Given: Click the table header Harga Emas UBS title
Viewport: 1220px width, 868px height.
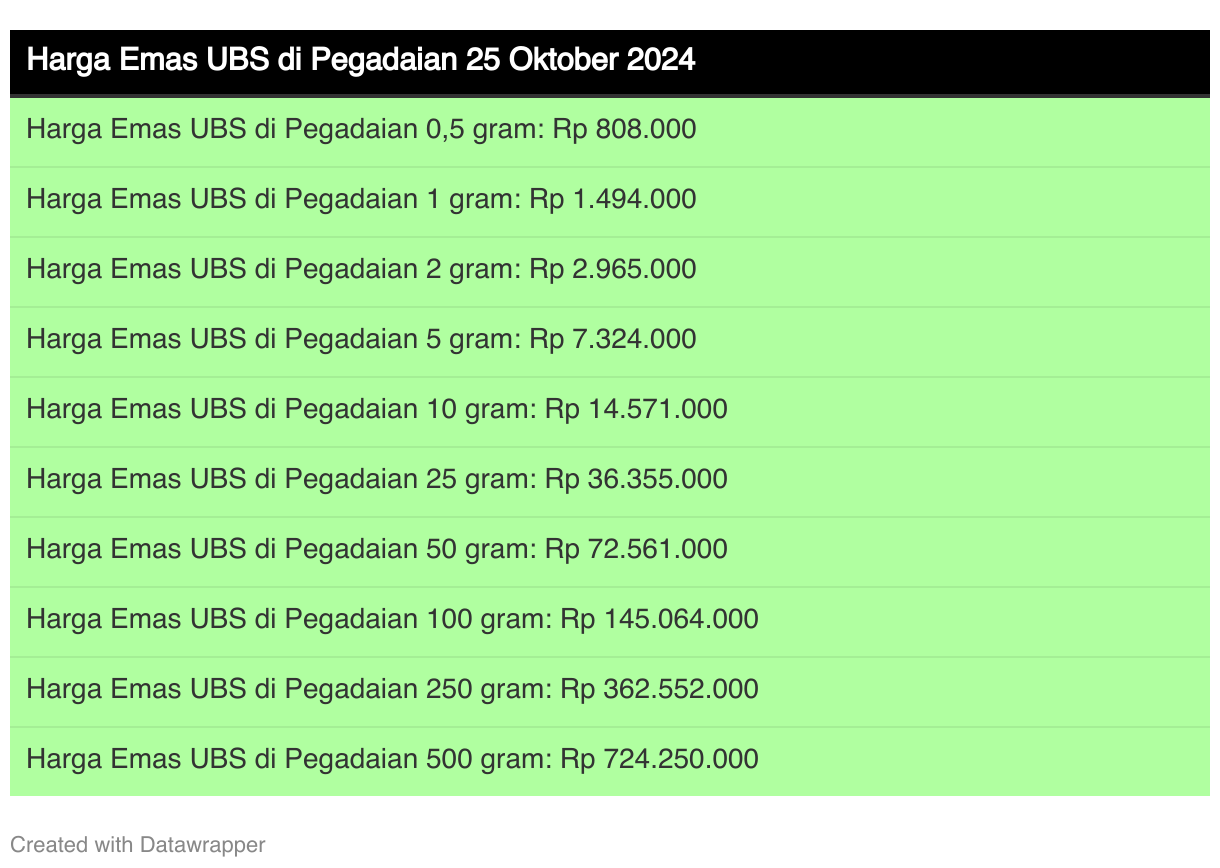Looking at the screenshot, I should coord(360,61).
